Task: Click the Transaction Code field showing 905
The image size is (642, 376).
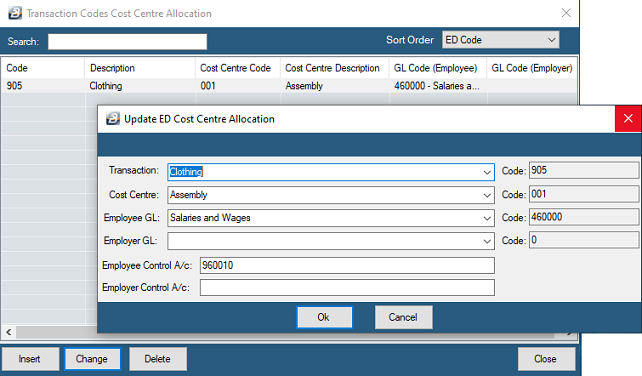Action: (584, 170)
